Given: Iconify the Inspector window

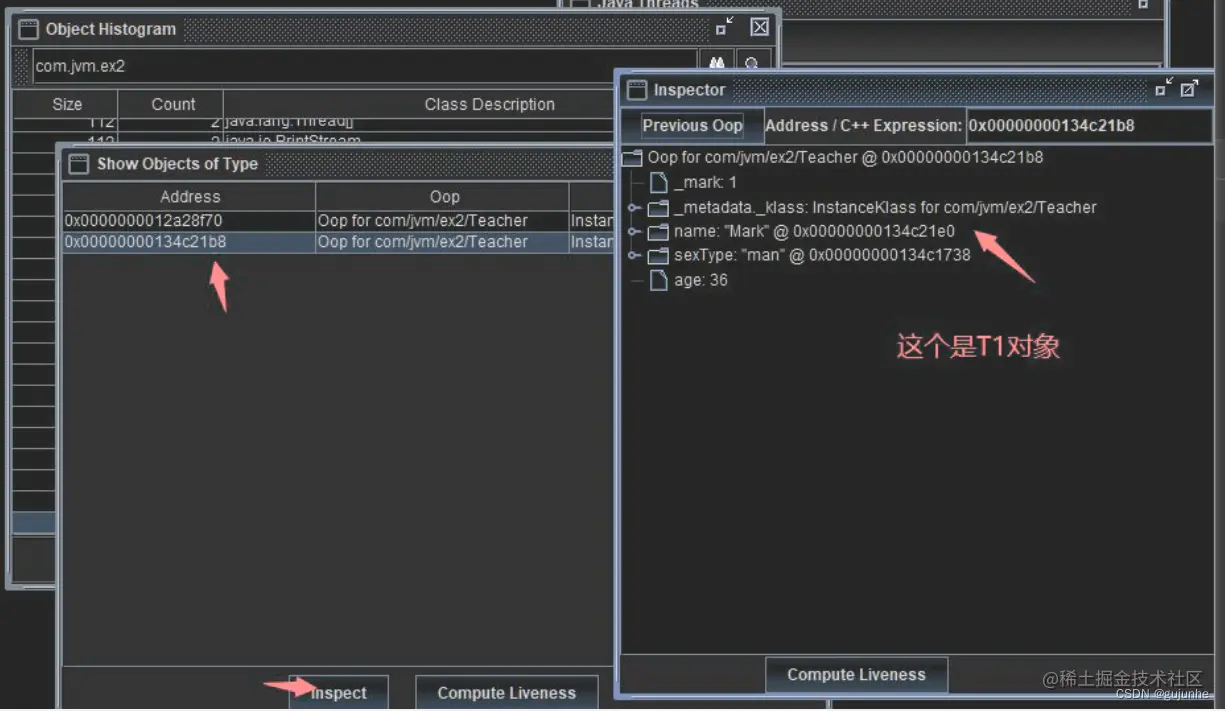Looking at the screenshot, I should click(x=1164, y=88).
